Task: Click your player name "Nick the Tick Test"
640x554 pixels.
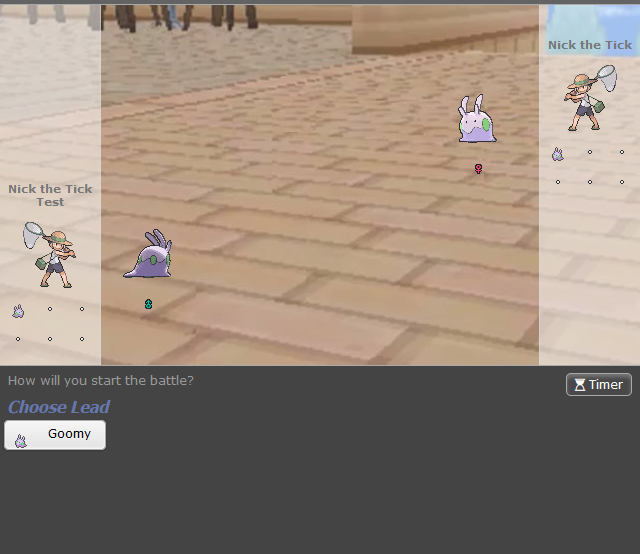Action: [x=50, y=195]
